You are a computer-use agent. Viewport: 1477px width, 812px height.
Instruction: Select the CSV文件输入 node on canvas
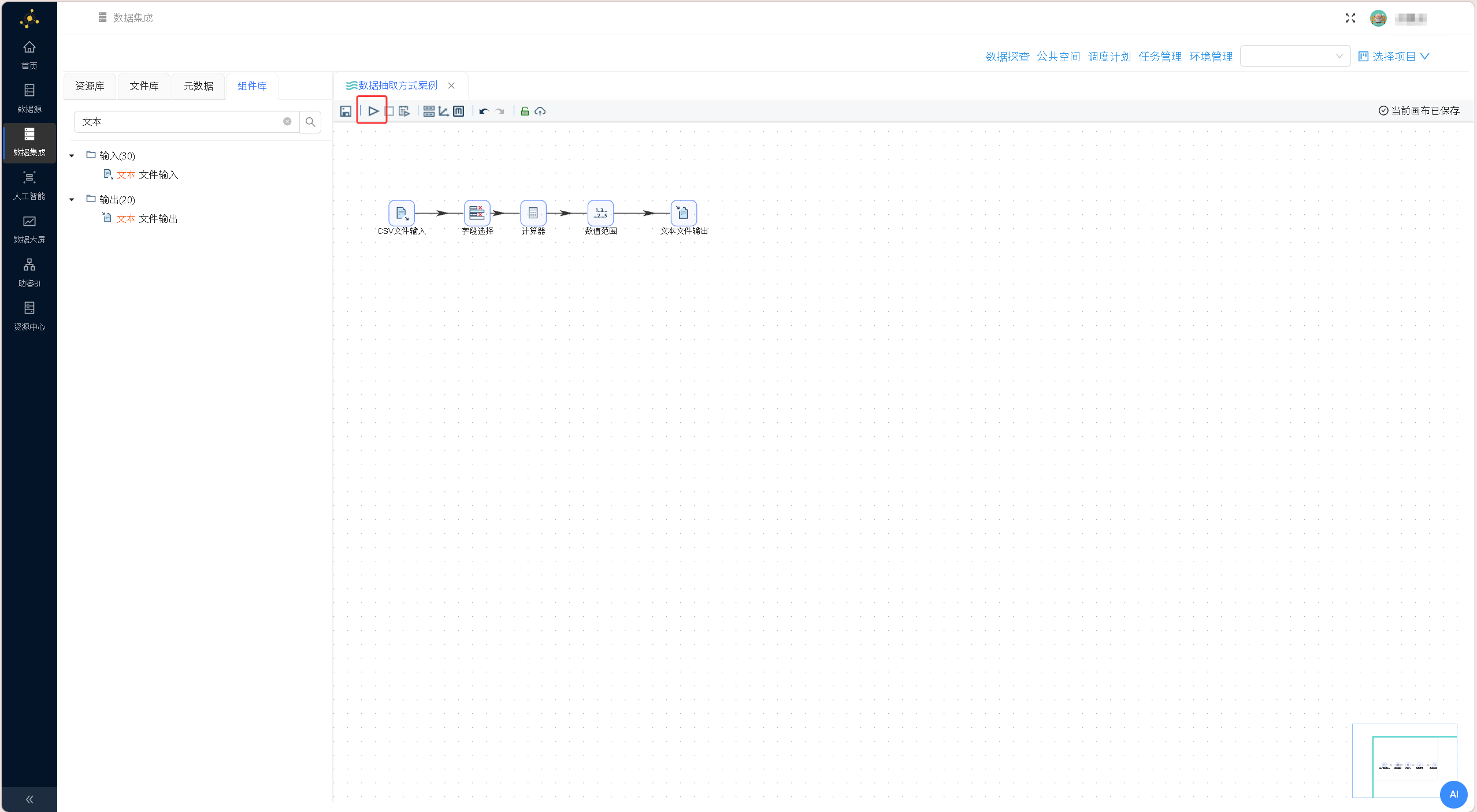402,213
